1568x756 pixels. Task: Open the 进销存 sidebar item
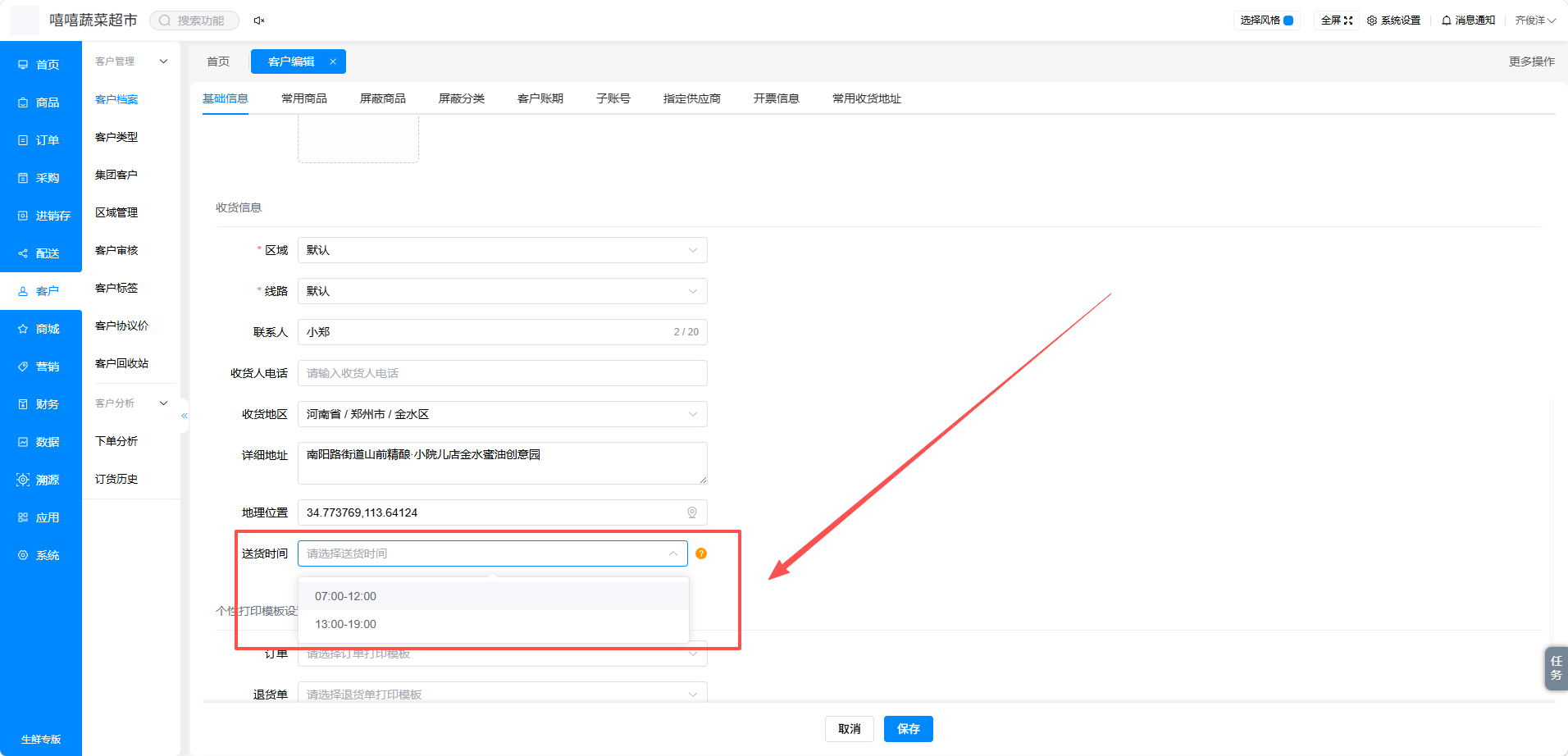[x=41, y=216]
